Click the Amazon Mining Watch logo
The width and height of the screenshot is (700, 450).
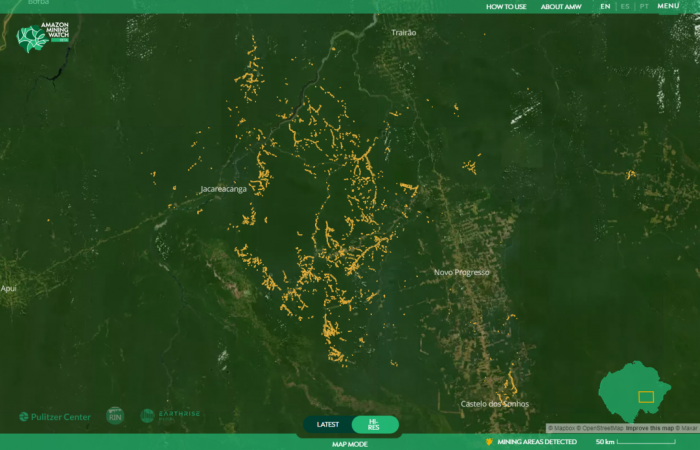pos(42,40)
